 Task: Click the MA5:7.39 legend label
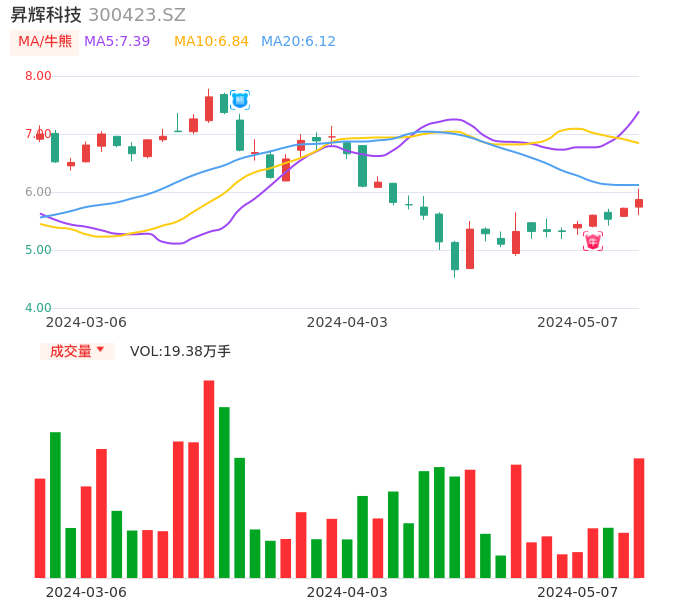pyautogui.click(x=117, y=41)
